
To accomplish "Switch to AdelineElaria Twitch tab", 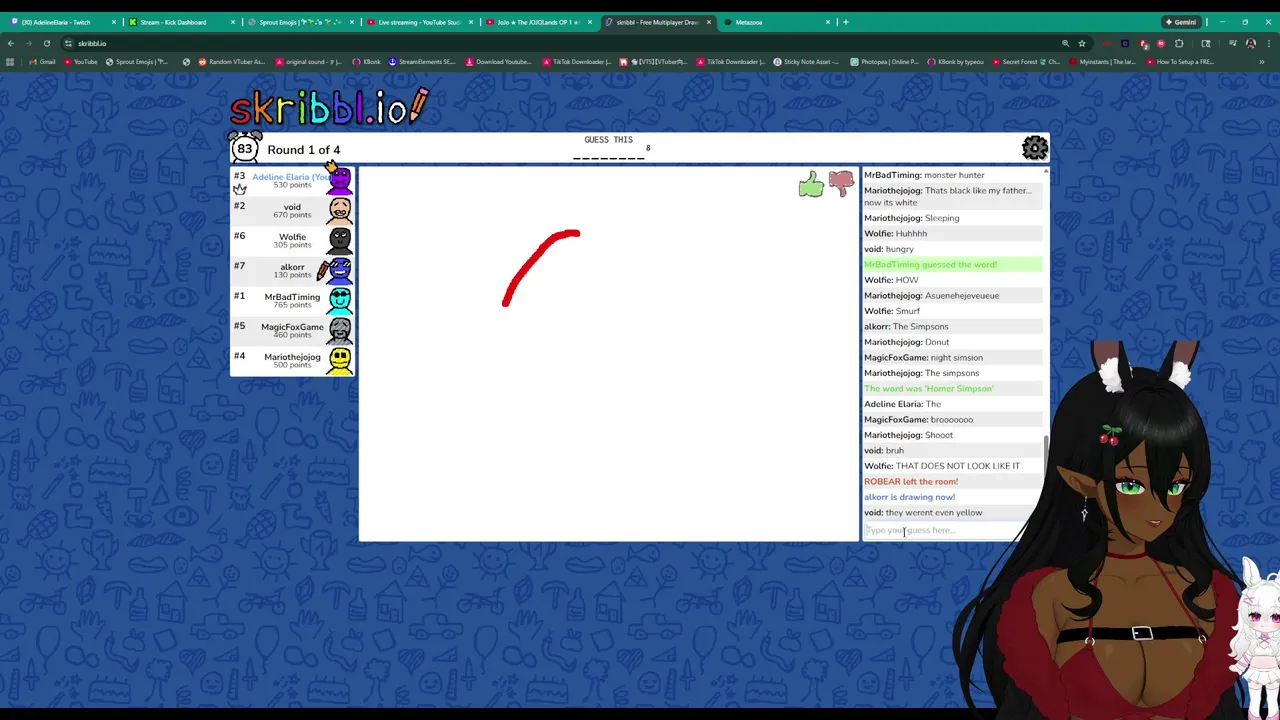I will [62, 22].
